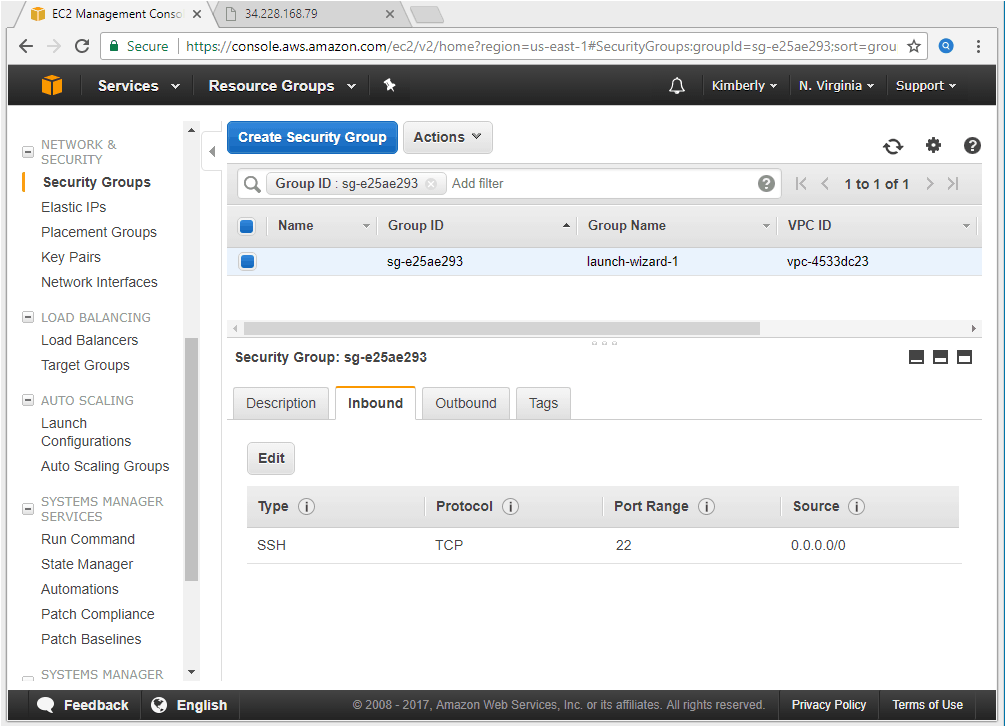Show info for Type column
Screen dimensions: 1006x727
pos(307,507)
